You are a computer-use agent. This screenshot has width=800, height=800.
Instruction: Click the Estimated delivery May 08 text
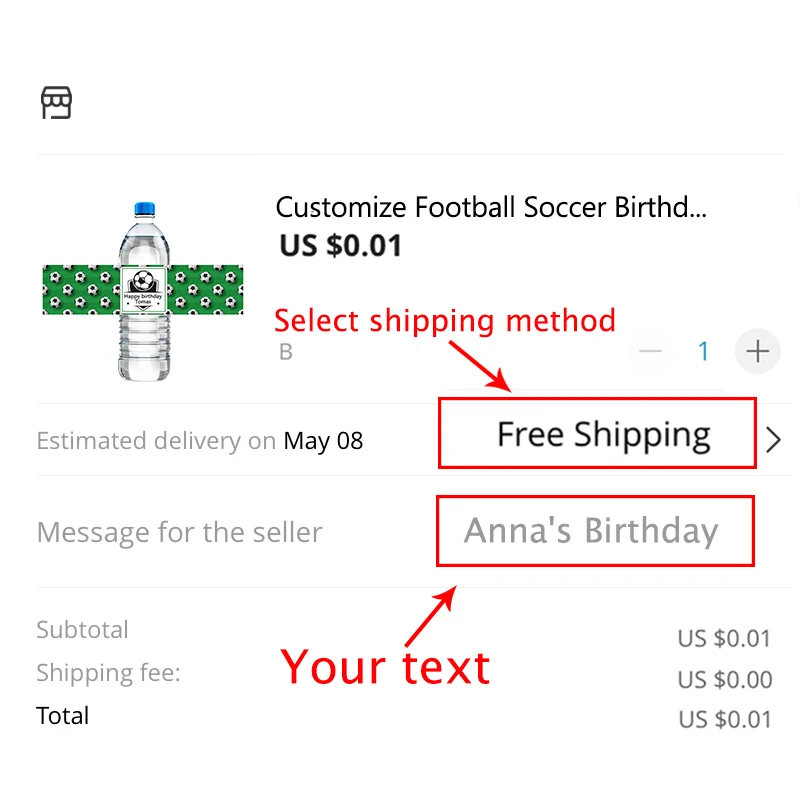[200, 441]
